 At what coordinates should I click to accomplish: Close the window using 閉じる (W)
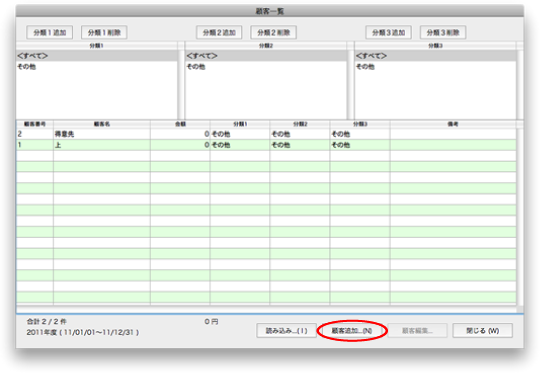pos(482,331)
